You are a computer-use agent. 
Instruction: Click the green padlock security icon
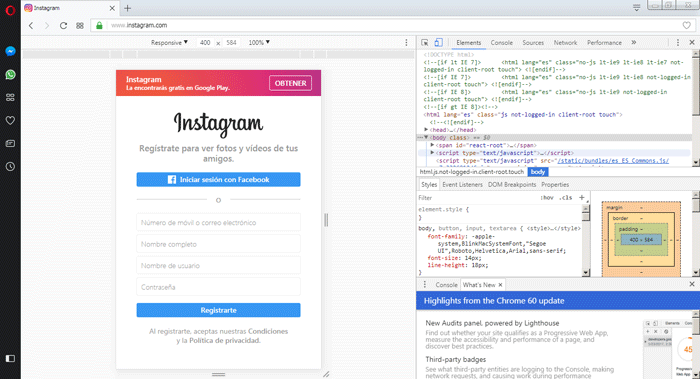coord(99,25)
